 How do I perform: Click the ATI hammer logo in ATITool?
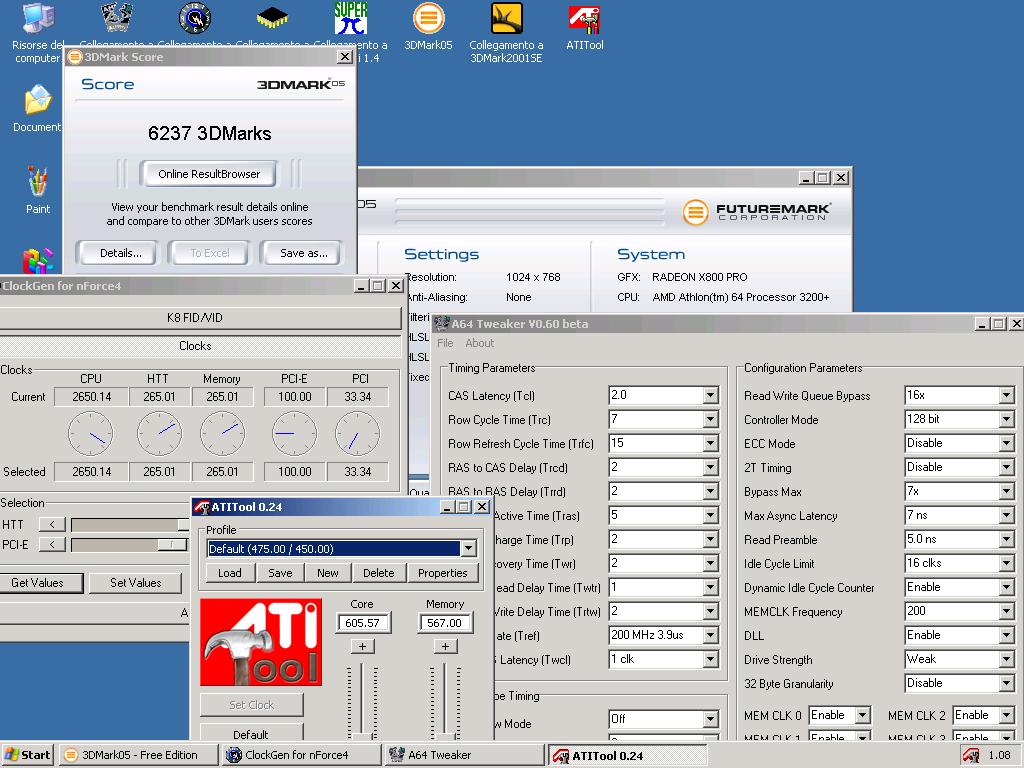(261, 642)
